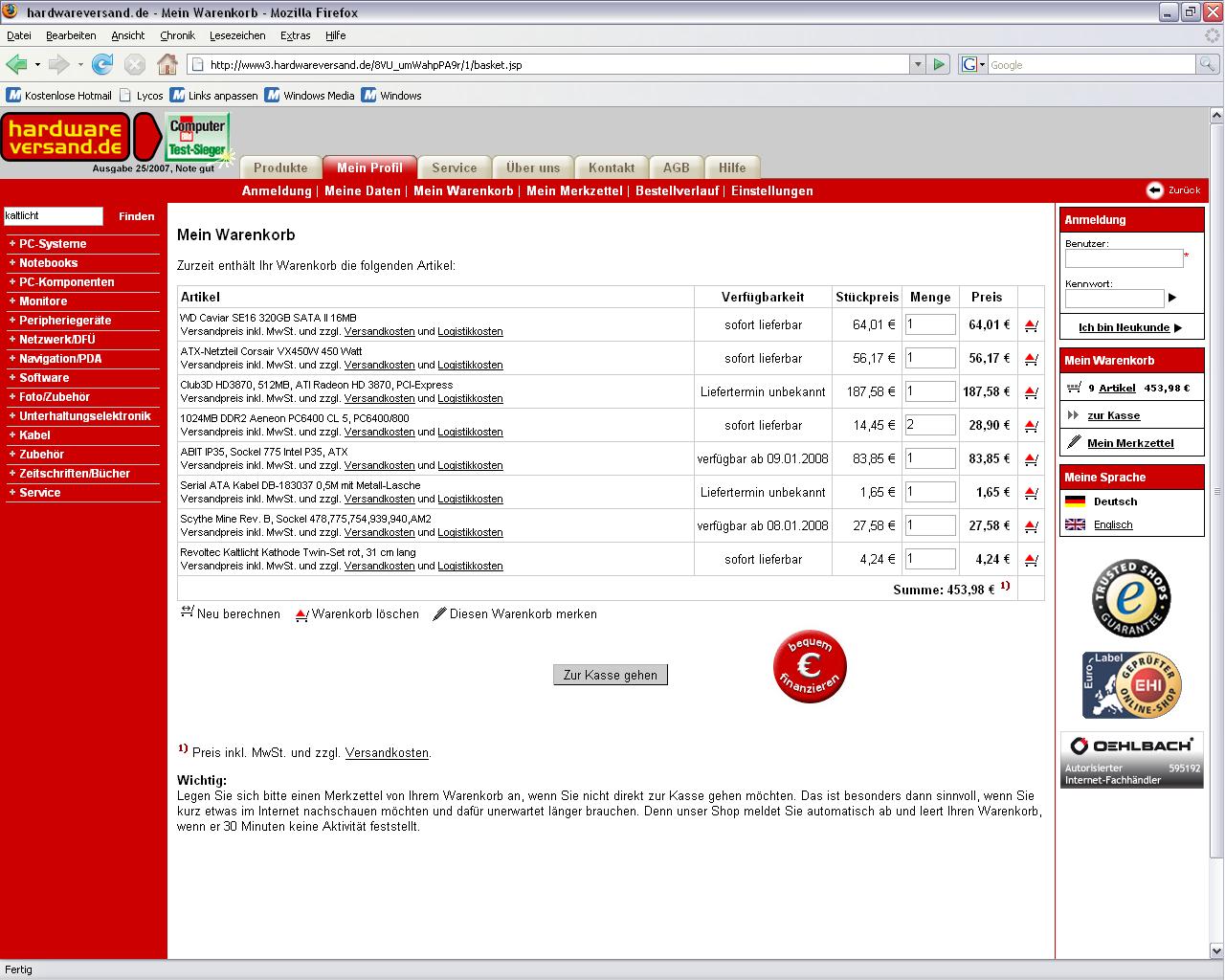Click the Computer Bild Test-Sieger badge
The image size is (1225, 980).
click(x=197, y=138)
